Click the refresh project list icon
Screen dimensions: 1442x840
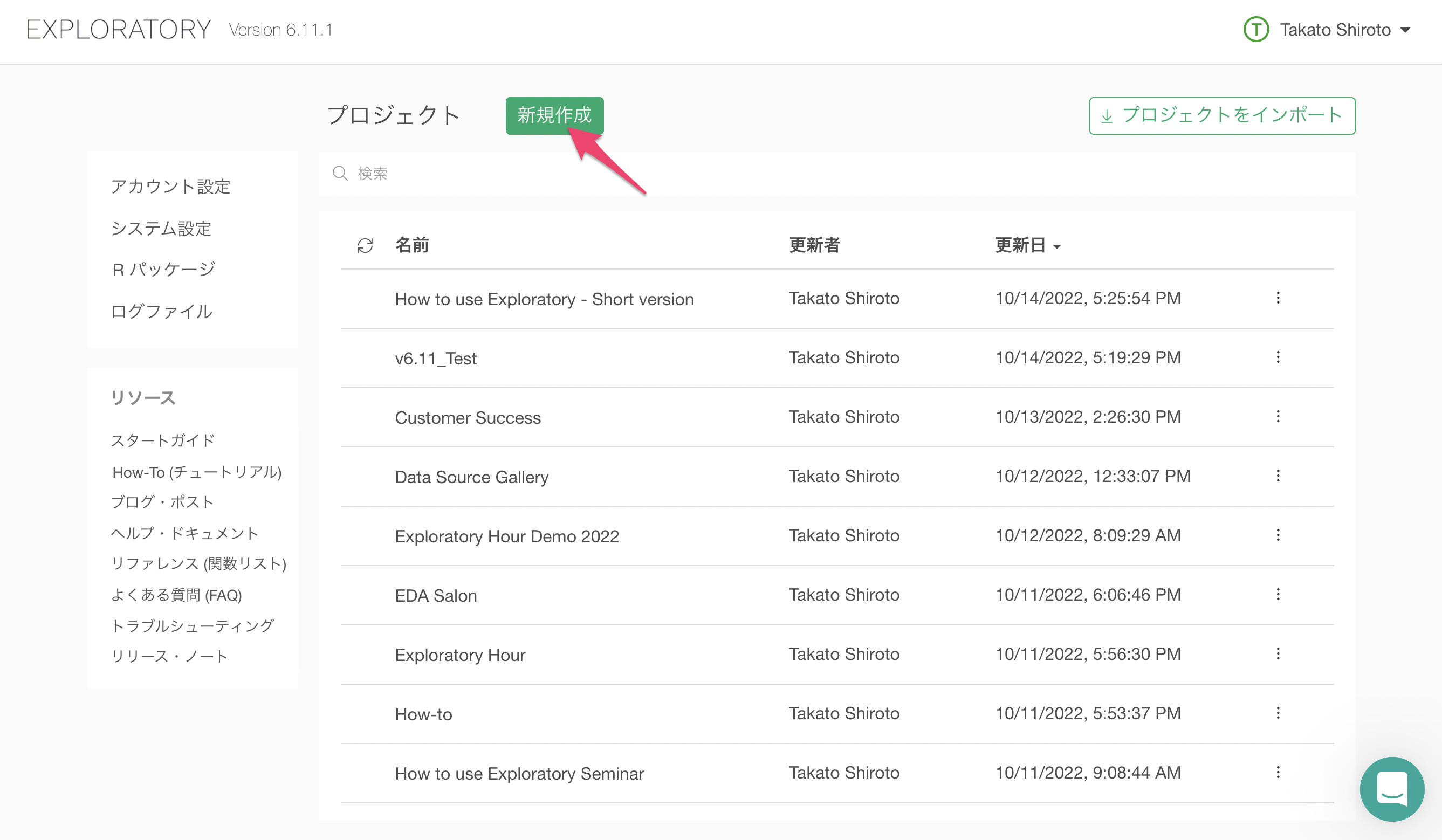coord(365,245)
